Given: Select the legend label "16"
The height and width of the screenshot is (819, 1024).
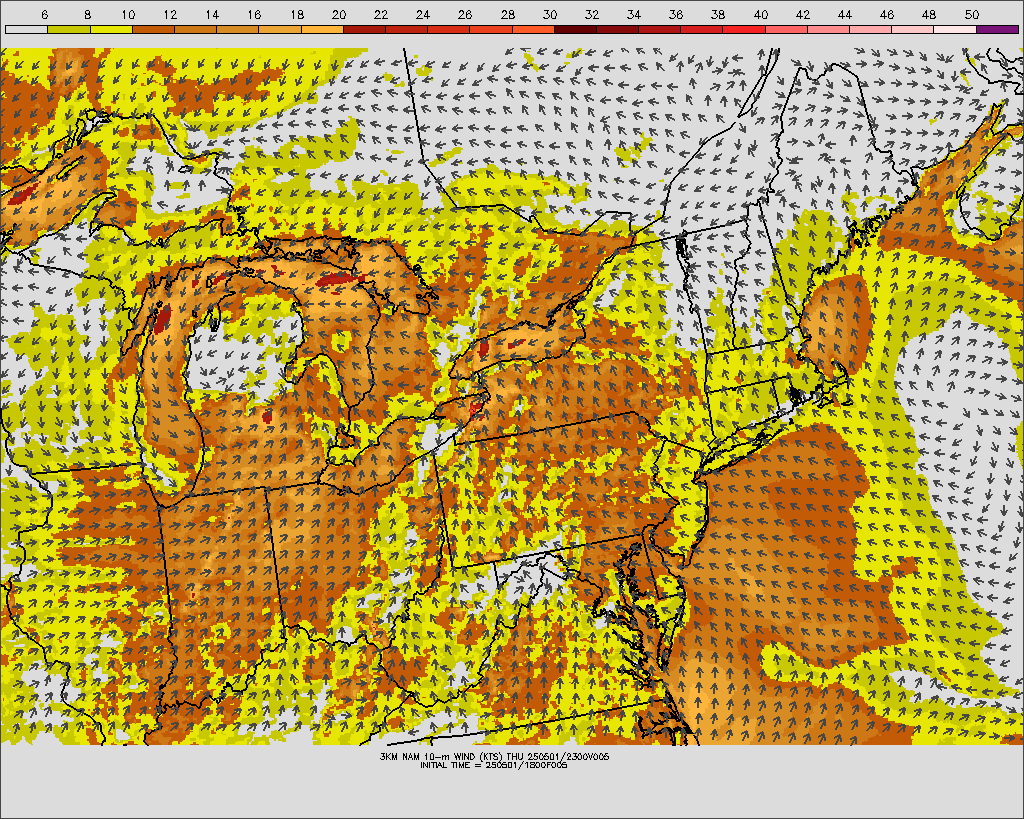Looking at the screenshot, I should (x=254, y=14).
